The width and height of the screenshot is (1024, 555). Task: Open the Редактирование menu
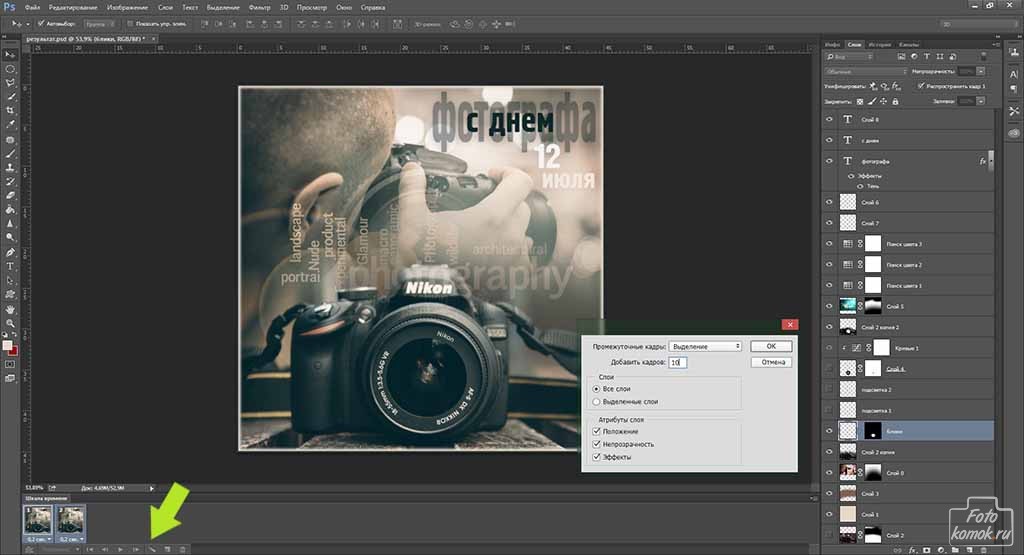(x=72, y=8)
